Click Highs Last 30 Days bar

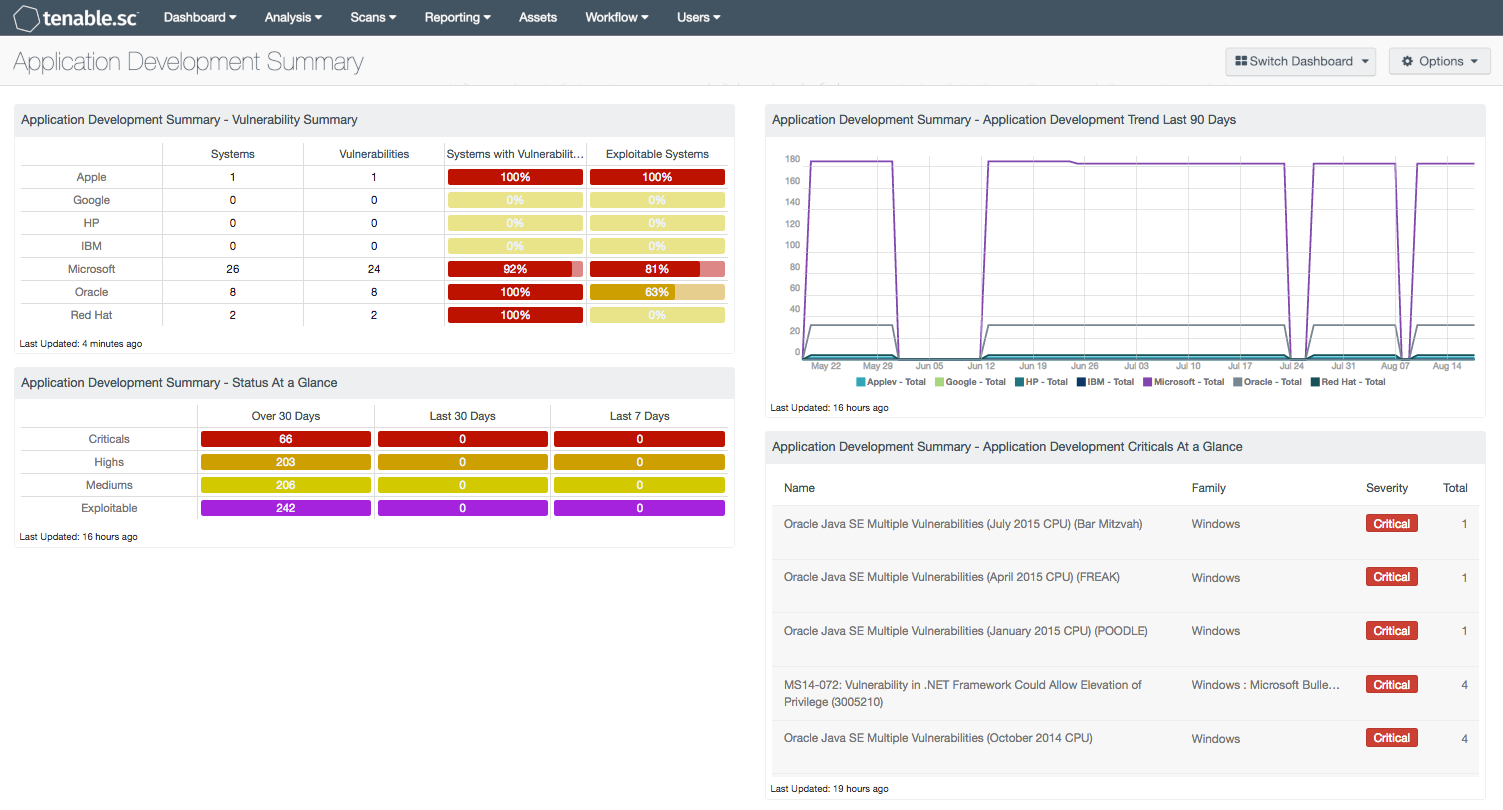pos(463,462)
